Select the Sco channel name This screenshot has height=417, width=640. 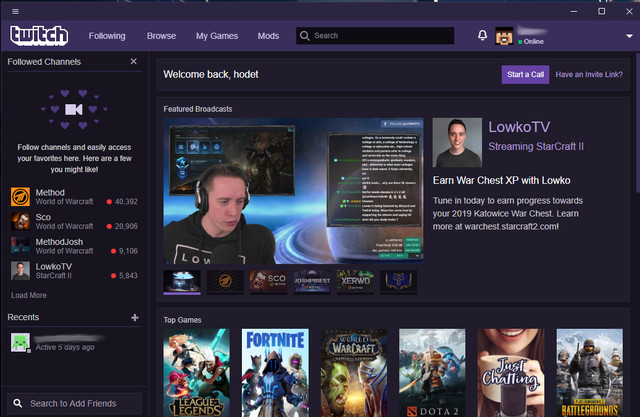point(43,217)
